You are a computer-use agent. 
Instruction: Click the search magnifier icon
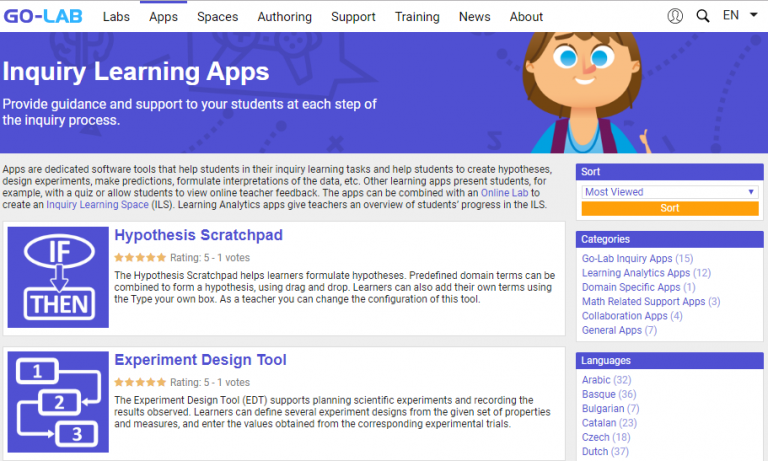(x=703, y=16)
